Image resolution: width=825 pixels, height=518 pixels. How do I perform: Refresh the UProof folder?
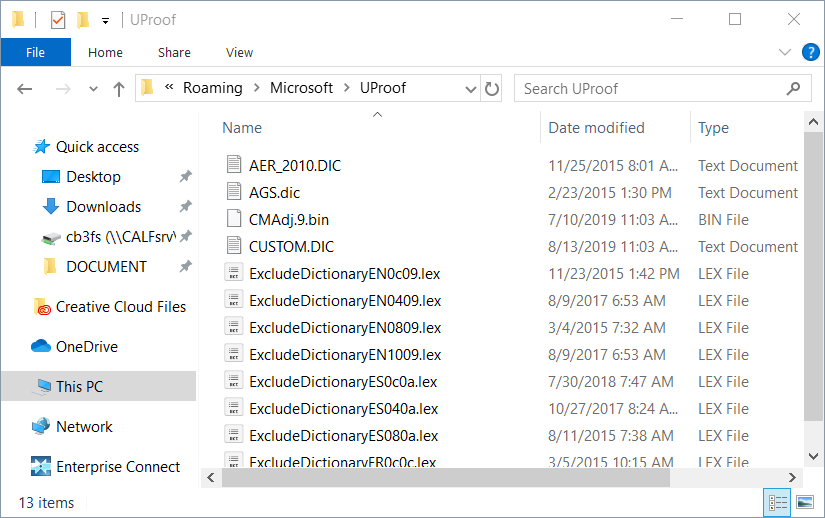pos(491,89)
